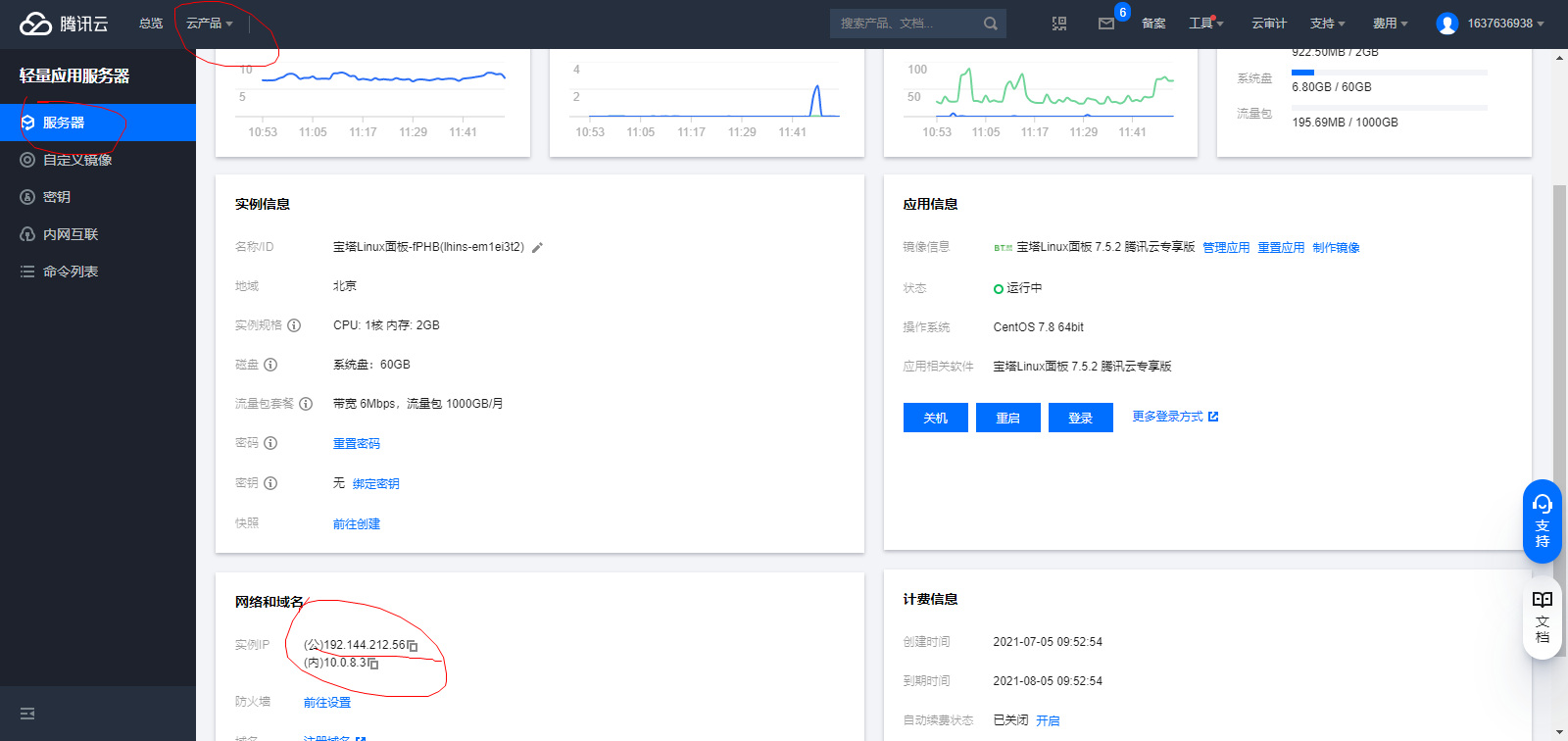Screen dimensions: 1568x741
Task: Click 绑定密钥 link
Action: coord(376,484)
